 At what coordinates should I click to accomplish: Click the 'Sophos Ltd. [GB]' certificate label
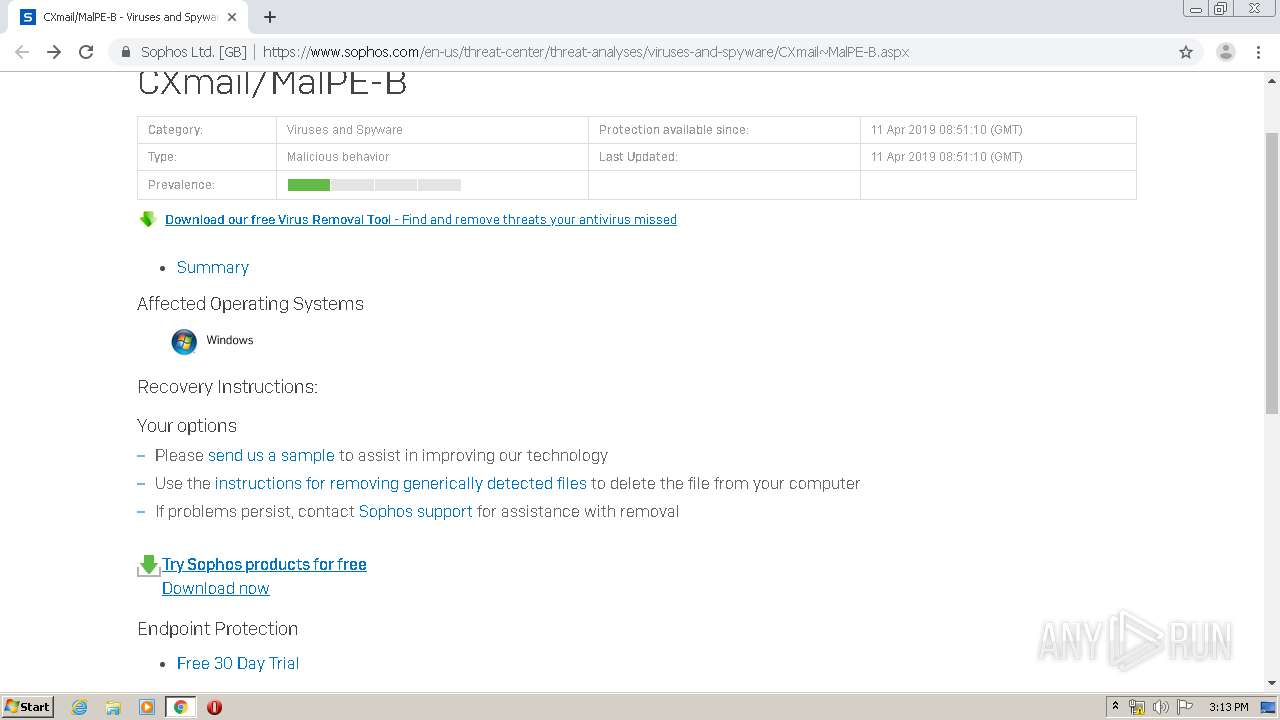(193, 52)
